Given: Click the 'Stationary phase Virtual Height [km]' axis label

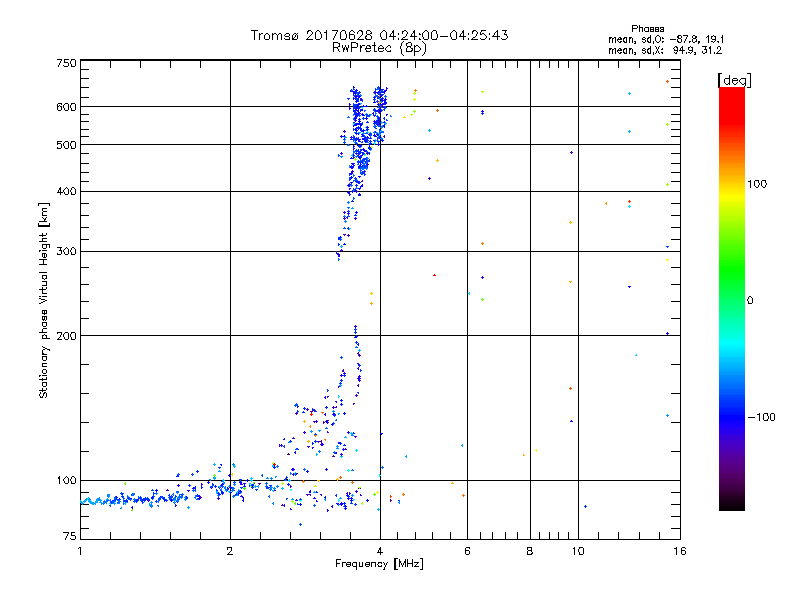Looking at the screenshot, I should [43, 300].
